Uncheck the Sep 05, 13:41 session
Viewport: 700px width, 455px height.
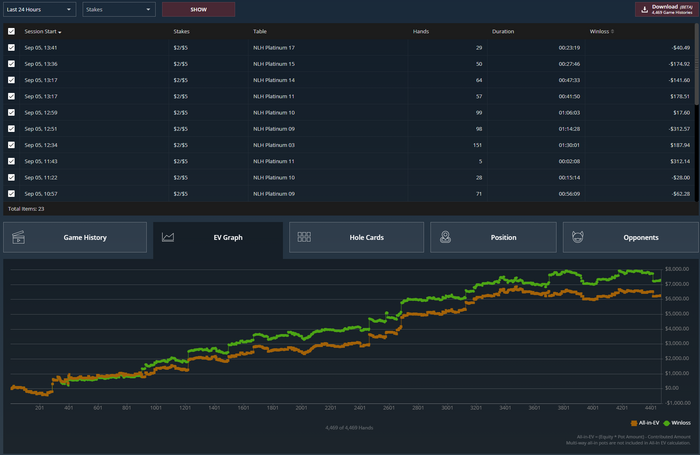click(12, 47)
